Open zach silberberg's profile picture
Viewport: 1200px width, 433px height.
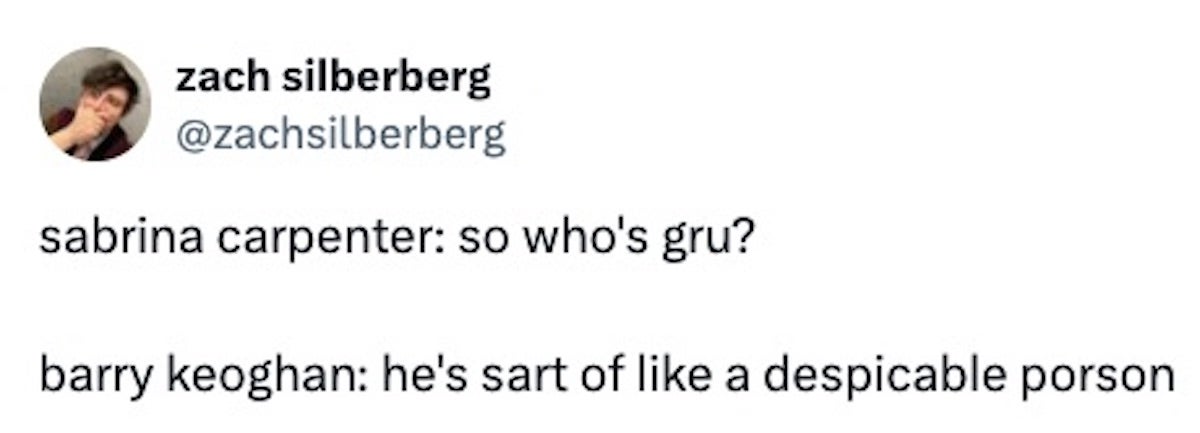tap(96, 103)
